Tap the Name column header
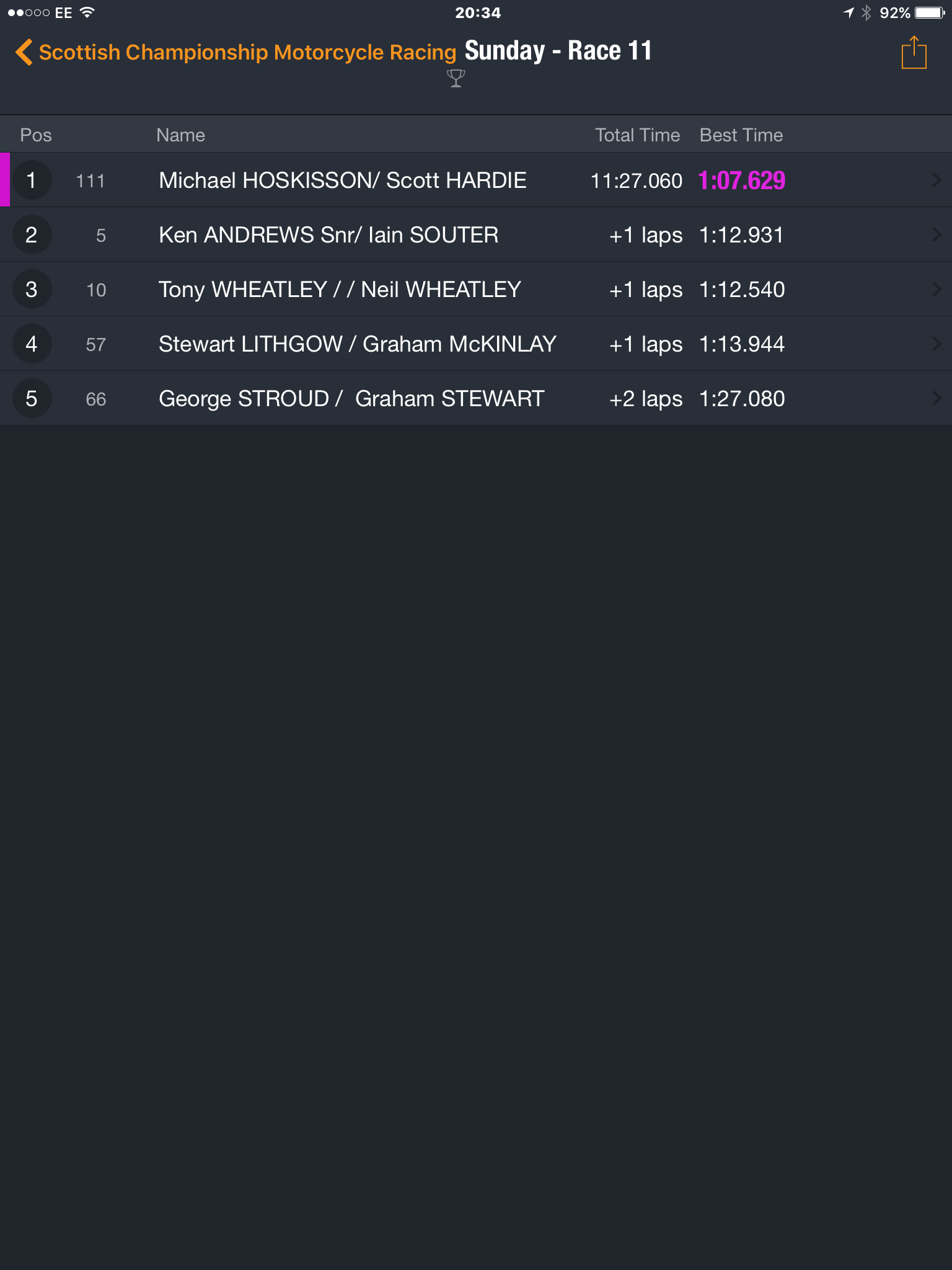 point(180,135)
